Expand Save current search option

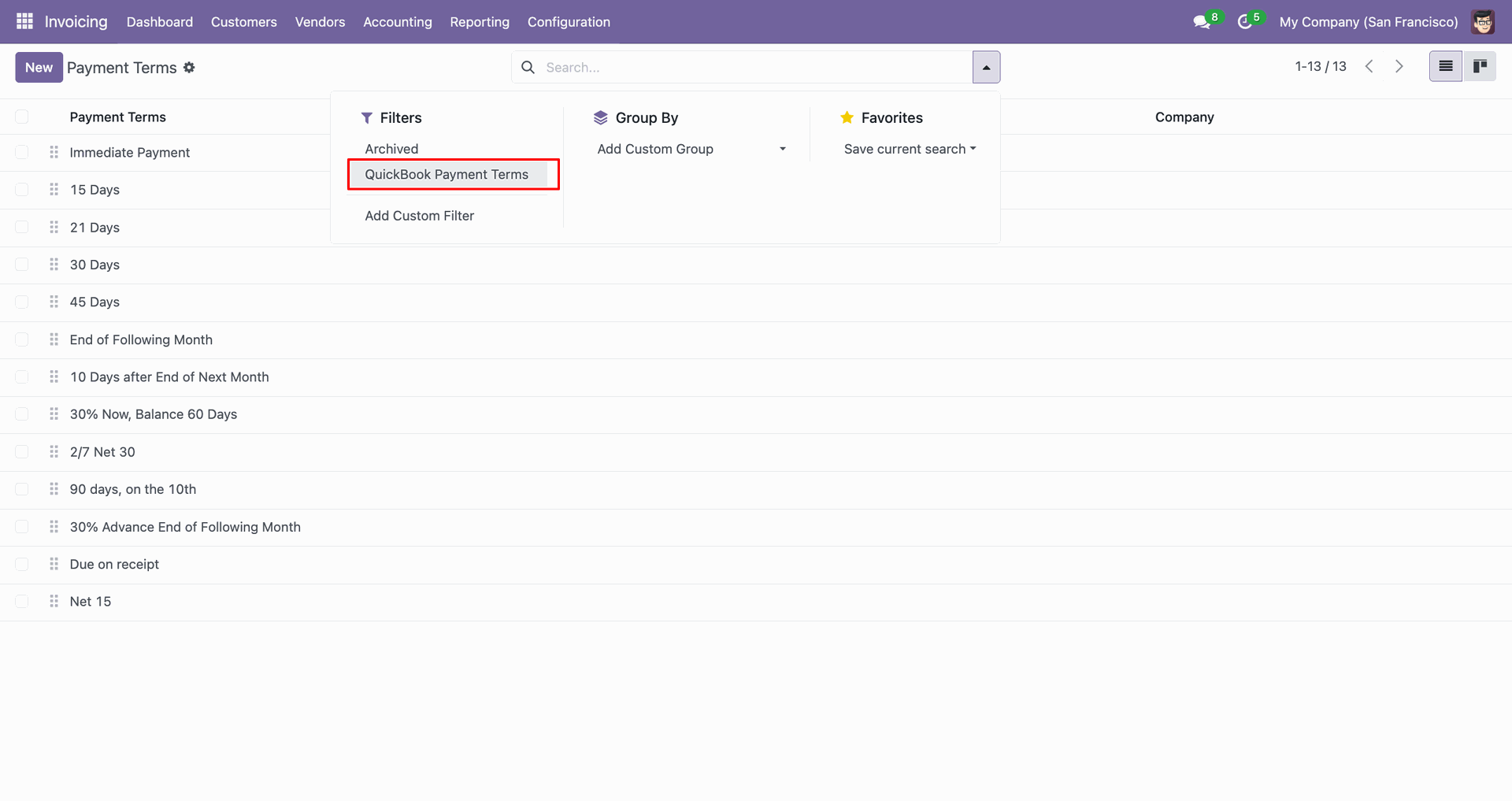point(910,149)
